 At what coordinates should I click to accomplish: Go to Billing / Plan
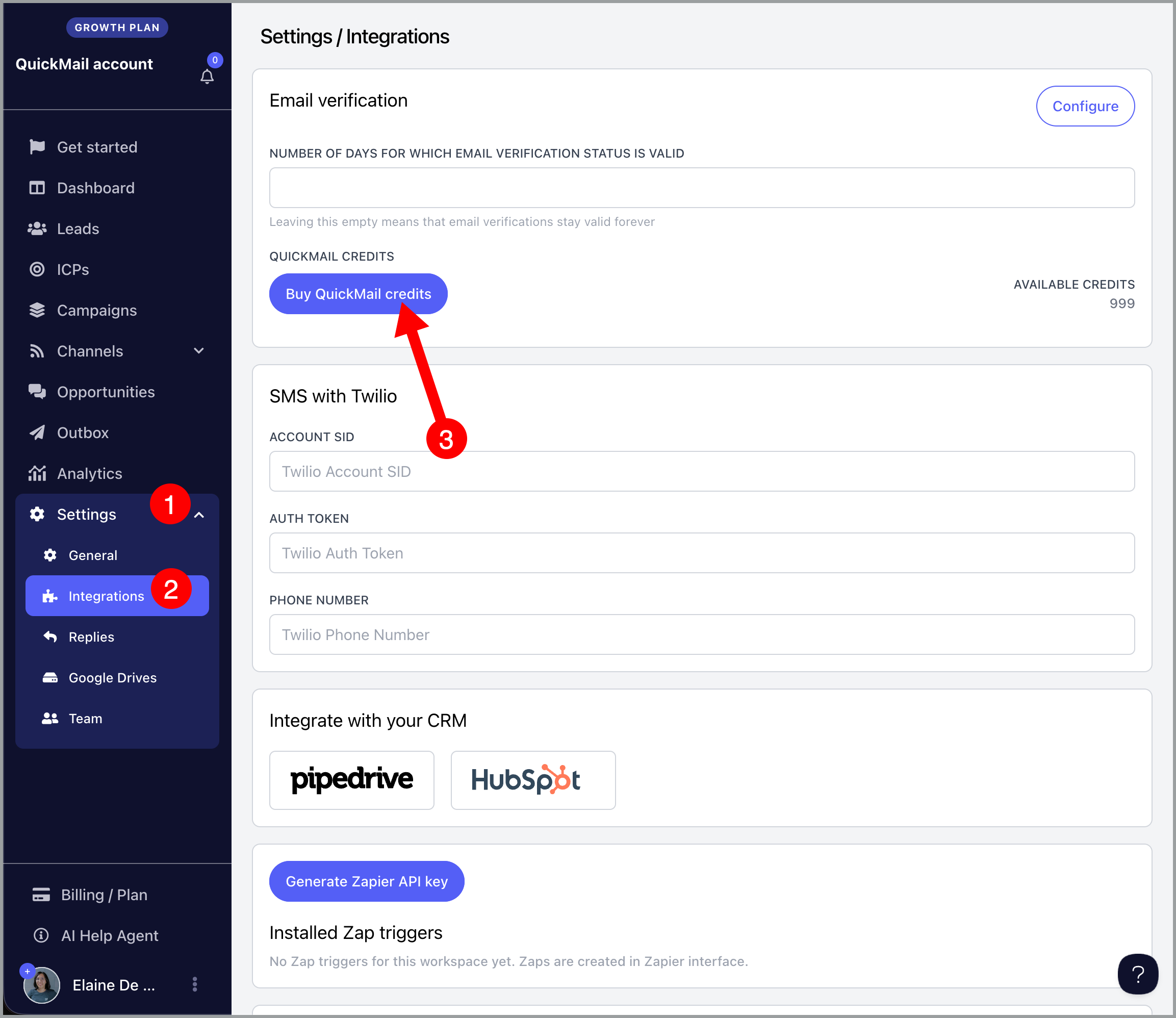coord(105,895)
